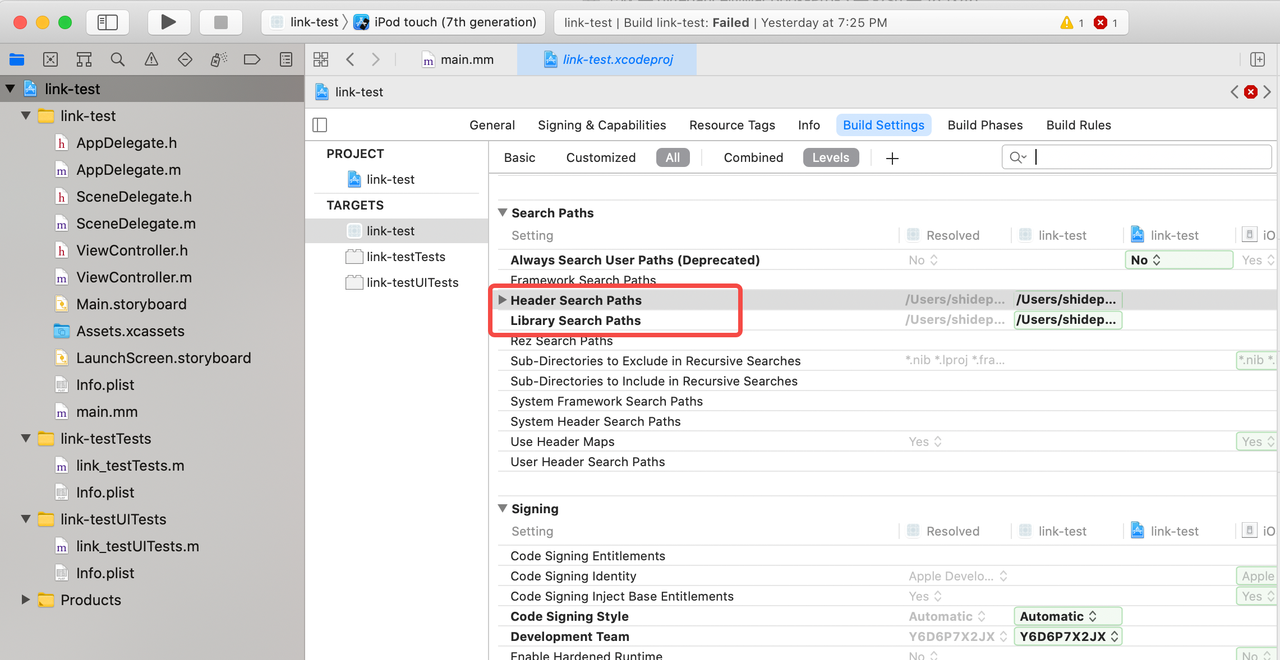Viewport: 1280px width, 660px height.
Task: Open Development Team Y6D6P7X2JX dropdown
Action: pos(1067,636)
